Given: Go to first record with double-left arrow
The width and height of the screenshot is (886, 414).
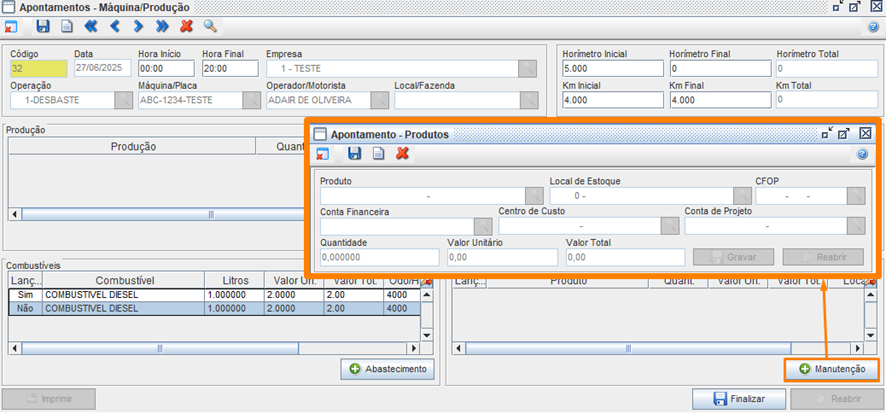Looking at the screenshot, I should click(91, 26).
